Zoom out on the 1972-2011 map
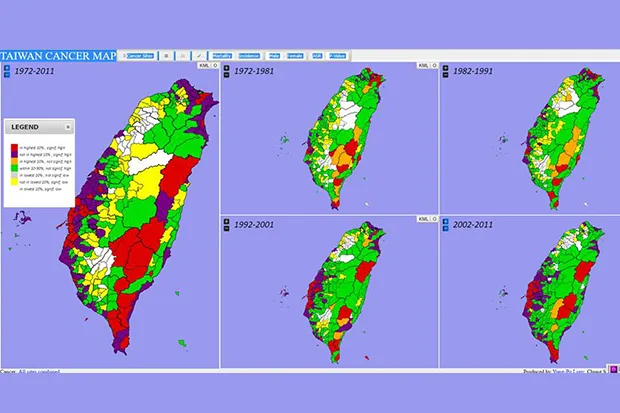The width and height of the screenshot is (620, 413). click(x=7, y=74)
